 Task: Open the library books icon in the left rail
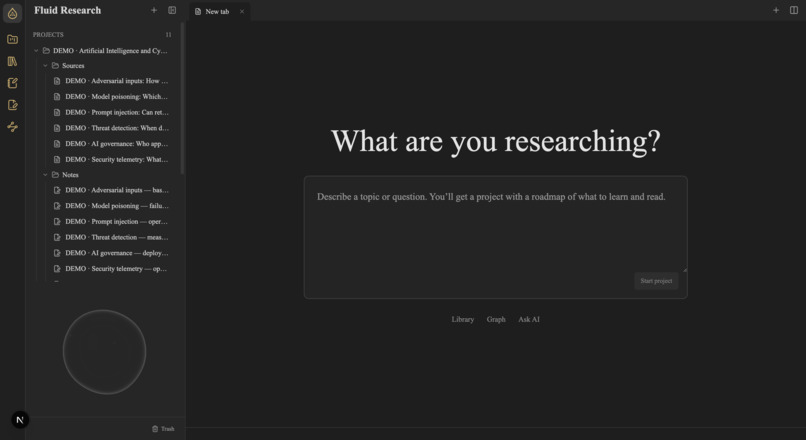[12, 62]
